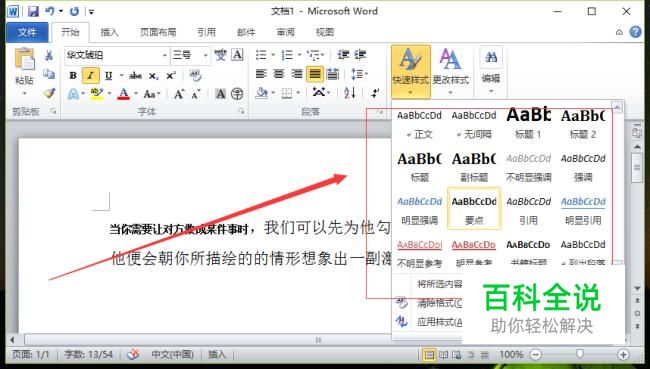Screen dimensions: 650x369
Task: Click the phonetic guide icon
Action: click(x=221, y=55)
